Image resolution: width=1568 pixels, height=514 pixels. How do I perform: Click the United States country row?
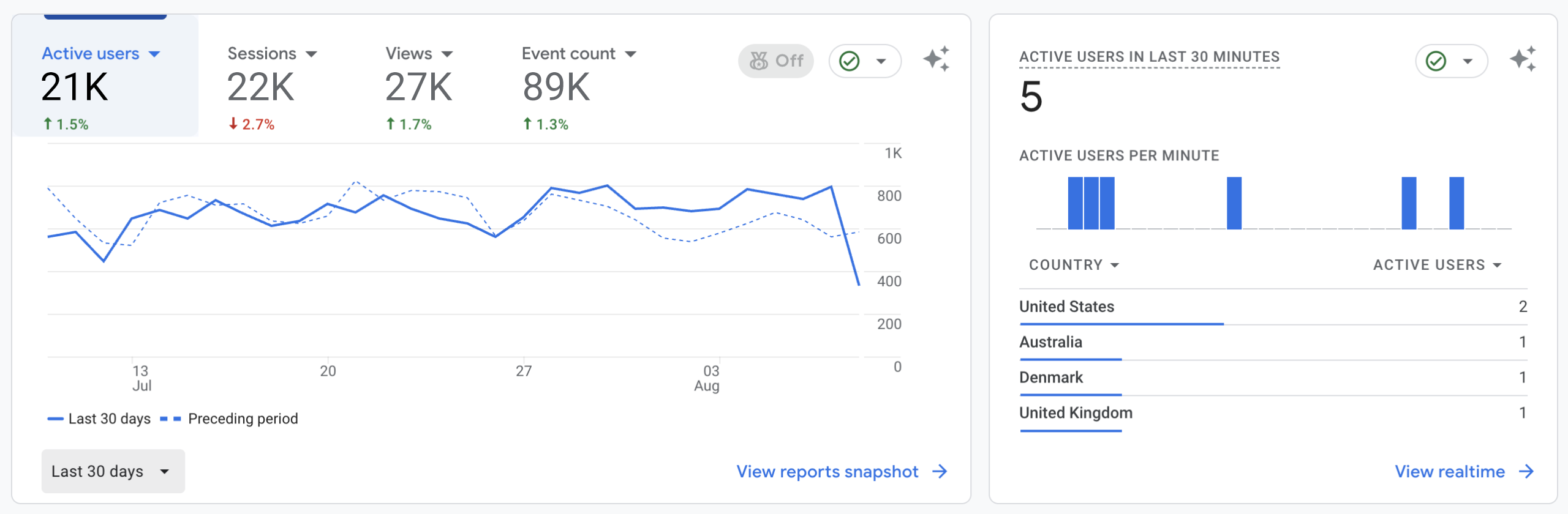pyautogui.click(x=1273, y=307)
